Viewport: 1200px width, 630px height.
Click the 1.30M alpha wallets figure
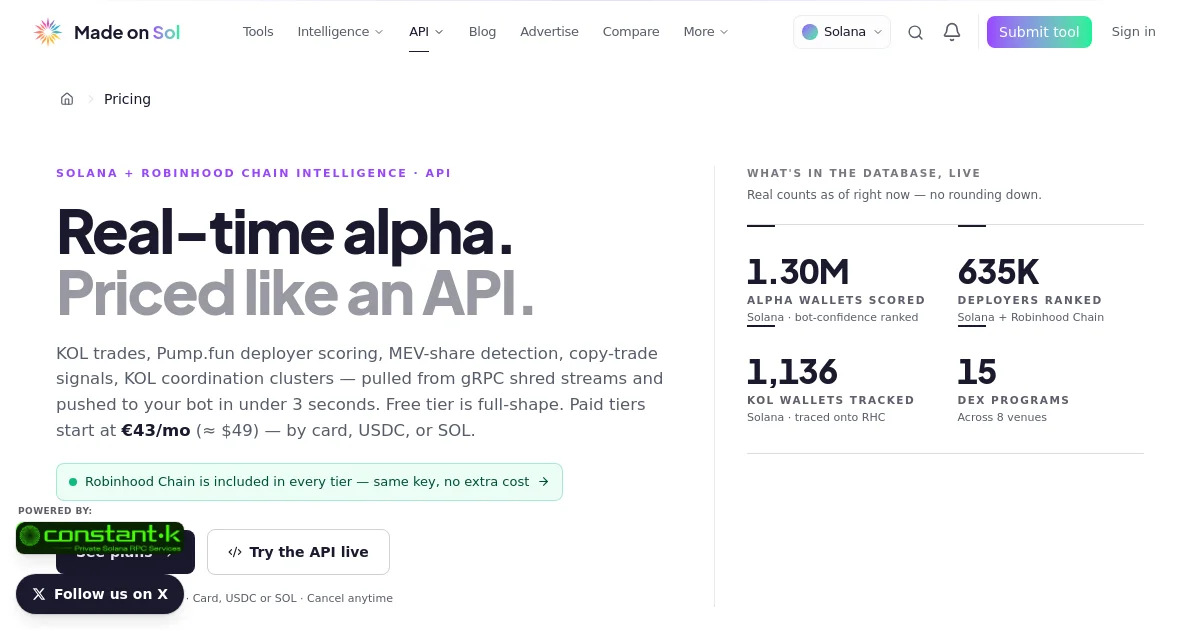798,272
